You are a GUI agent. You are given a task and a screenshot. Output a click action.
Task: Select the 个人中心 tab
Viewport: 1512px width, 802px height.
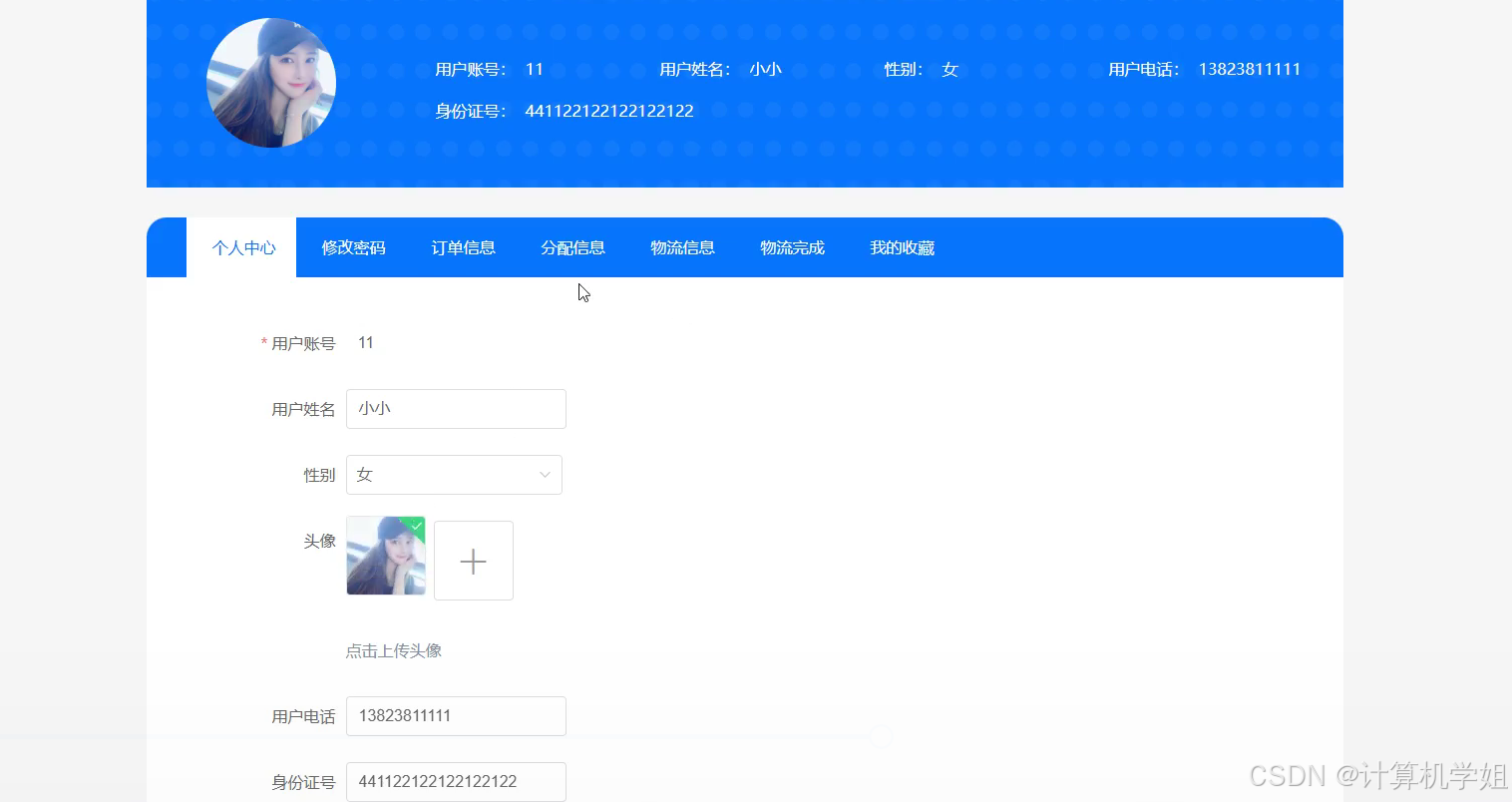point(242,247)
